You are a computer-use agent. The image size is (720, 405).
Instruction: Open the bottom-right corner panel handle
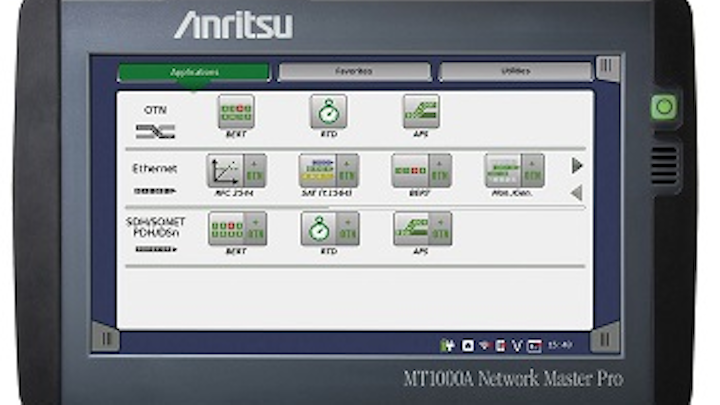[x=605, y=338]
